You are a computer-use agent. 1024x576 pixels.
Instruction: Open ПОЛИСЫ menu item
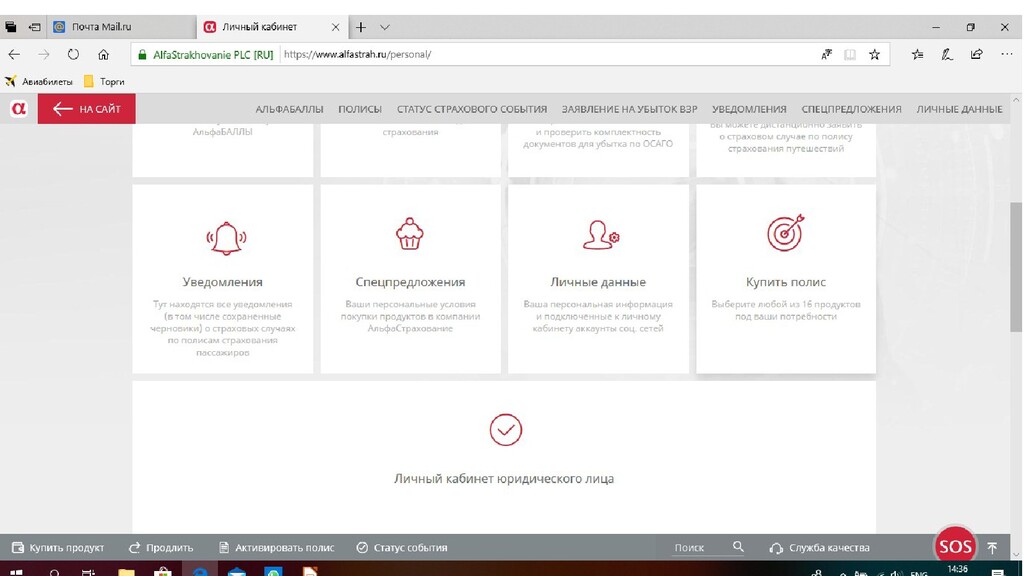tap(360, 109)
